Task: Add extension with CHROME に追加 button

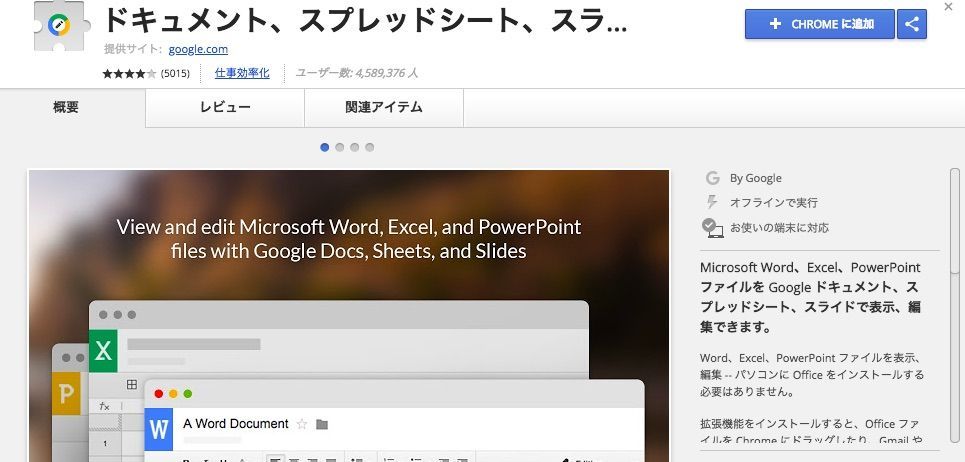Action: coord(820,25)
